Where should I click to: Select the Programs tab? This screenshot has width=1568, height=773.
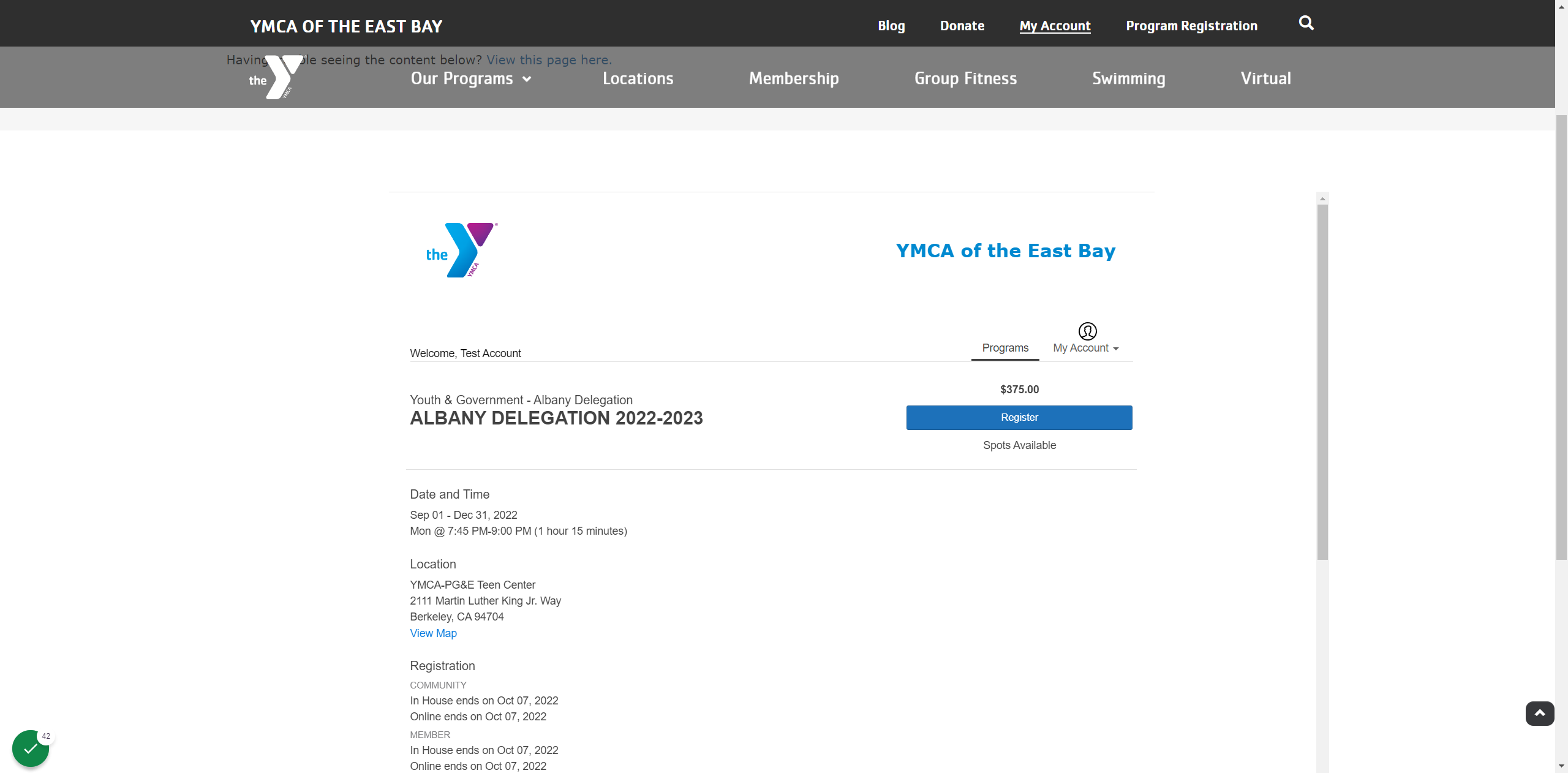point(1005,348)
